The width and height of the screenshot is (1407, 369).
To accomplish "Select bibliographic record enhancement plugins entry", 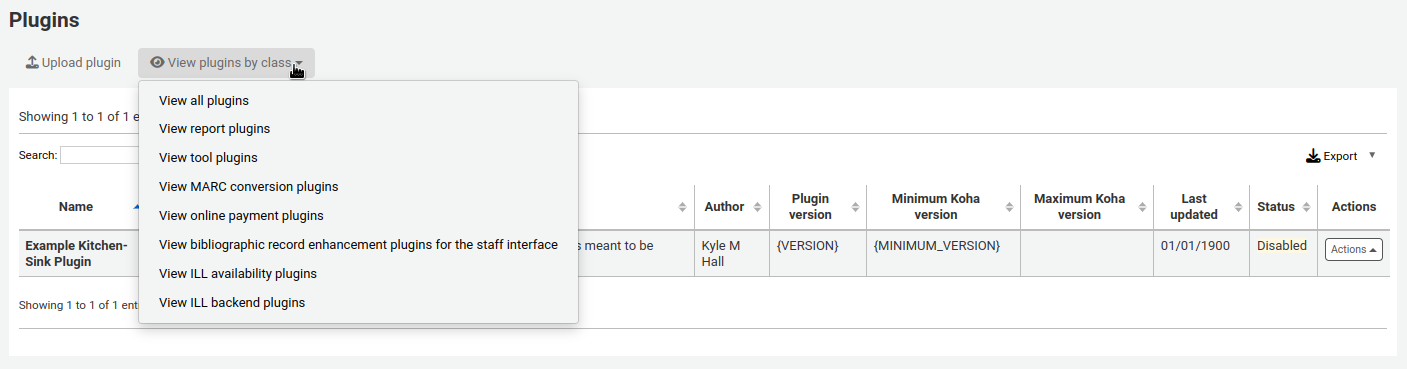I will 358,245.
